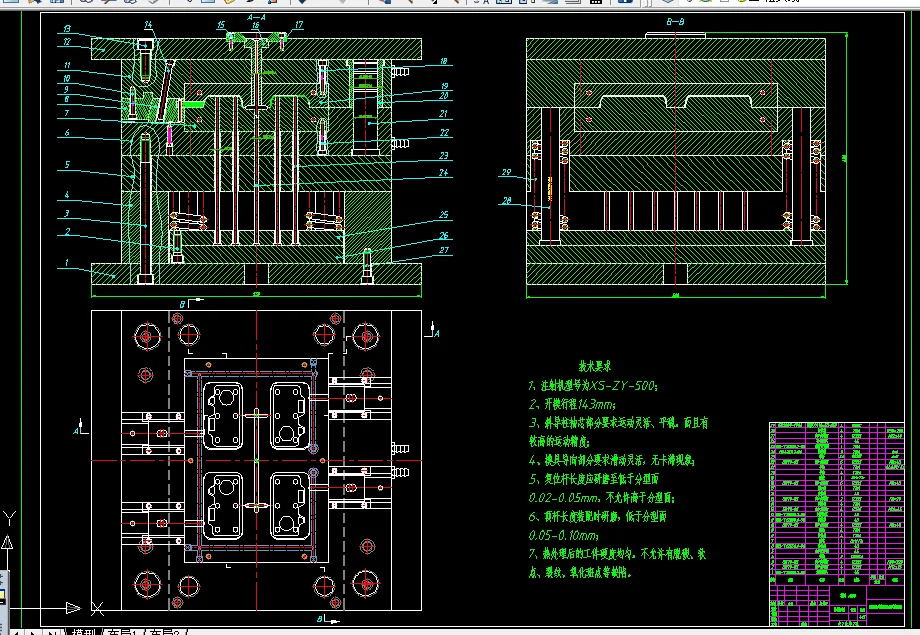Viewport: 920px width, 635px height.
Task: Select the 技术要求 heading text
Action: [595, 366]
